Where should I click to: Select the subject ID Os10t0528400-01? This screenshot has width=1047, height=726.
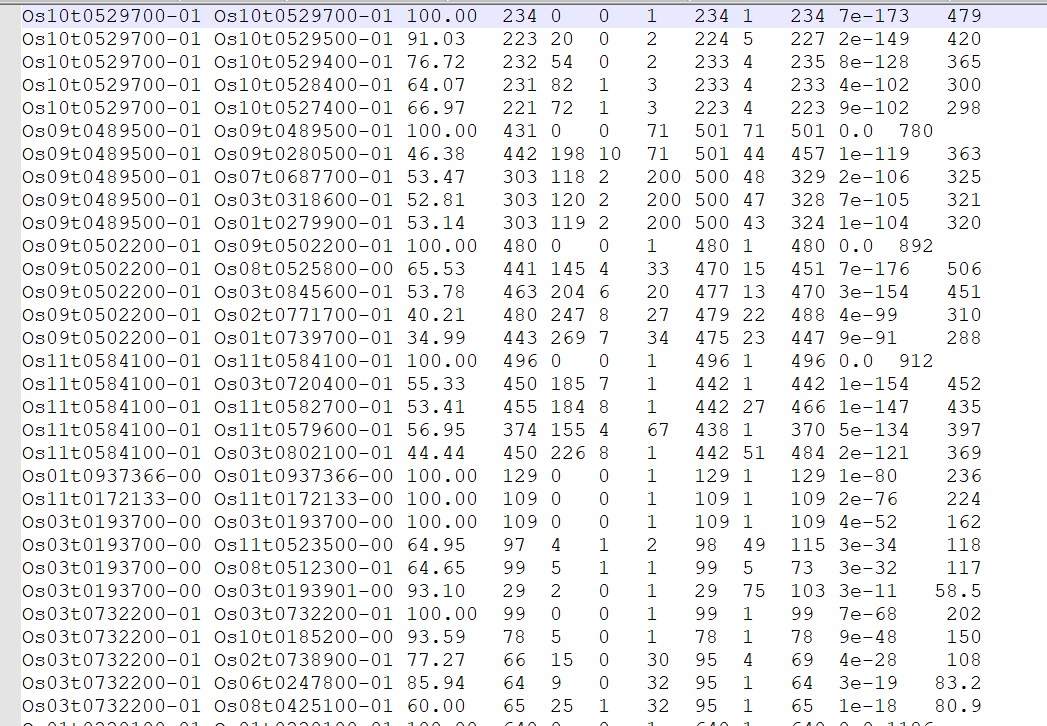pos(304,85)
